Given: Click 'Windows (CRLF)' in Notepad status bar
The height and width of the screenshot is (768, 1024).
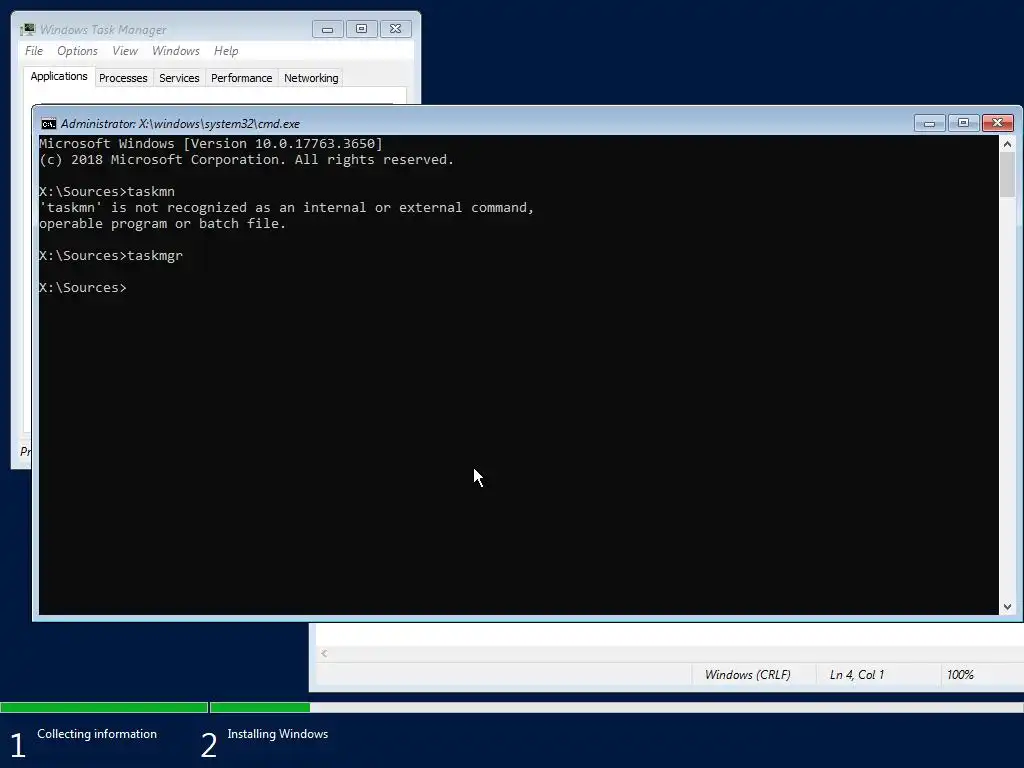Looking at the screenshot, I should [x=748, y=675].
